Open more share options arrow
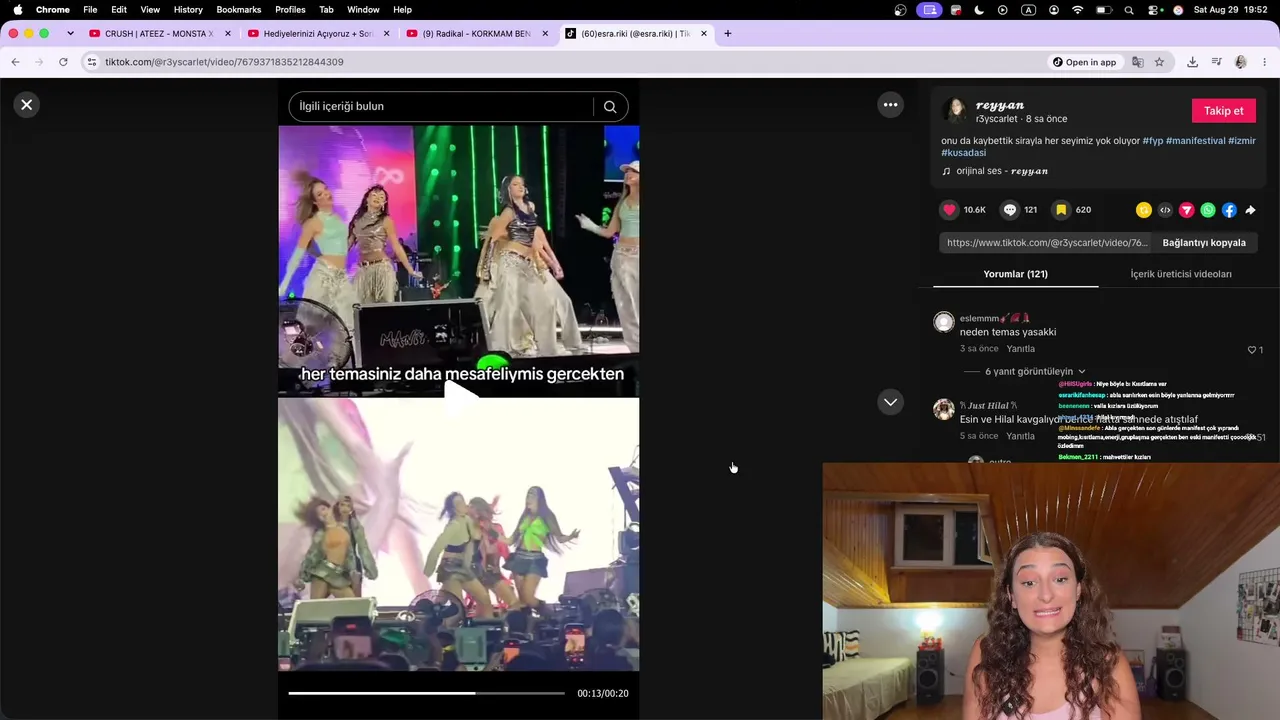This screenshot has width=1280, height=720. click(1251, 210)
